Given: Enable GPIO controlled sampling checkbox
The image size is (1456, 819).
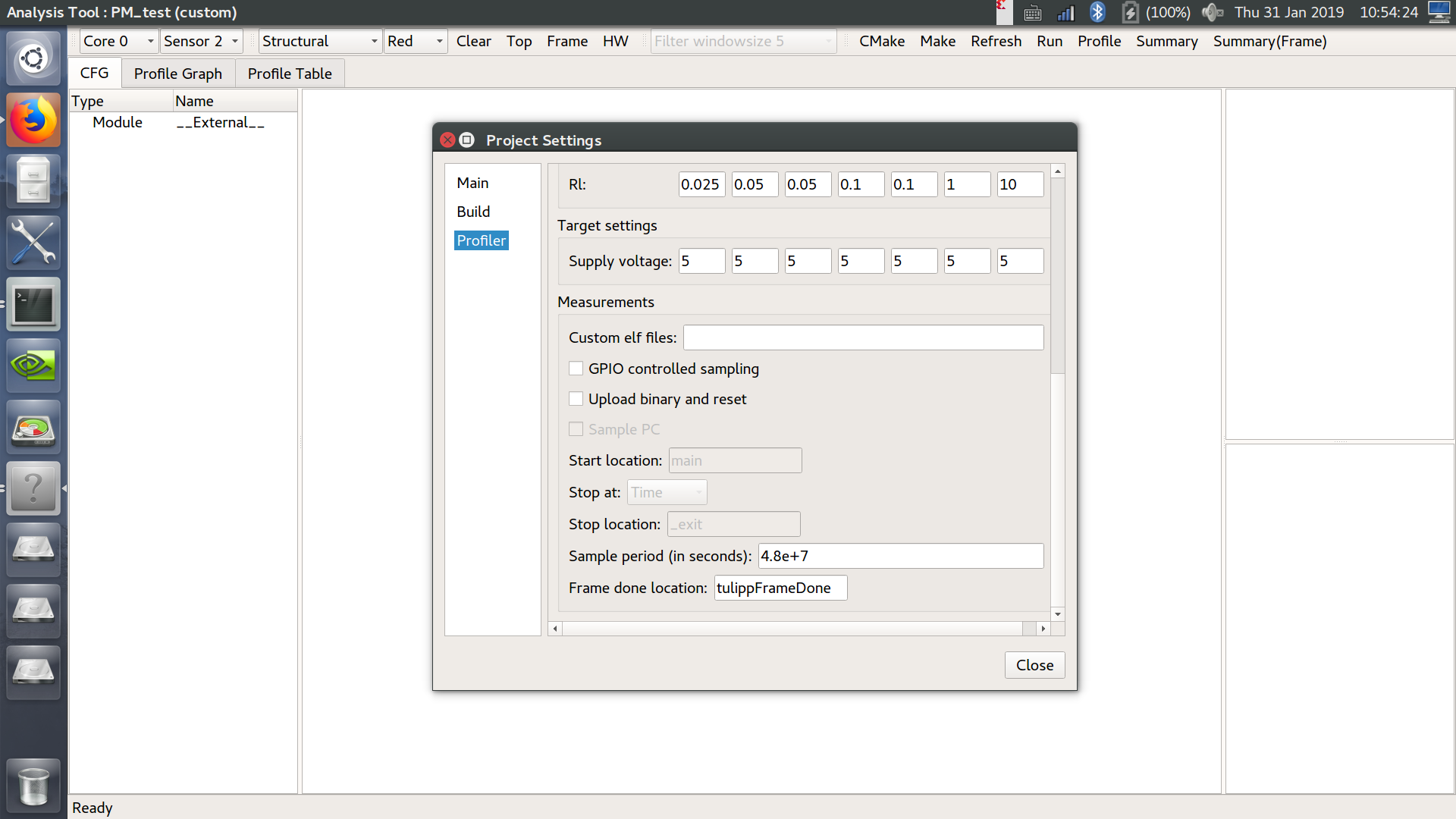Looking at the screenshot, I should (576, 369).
